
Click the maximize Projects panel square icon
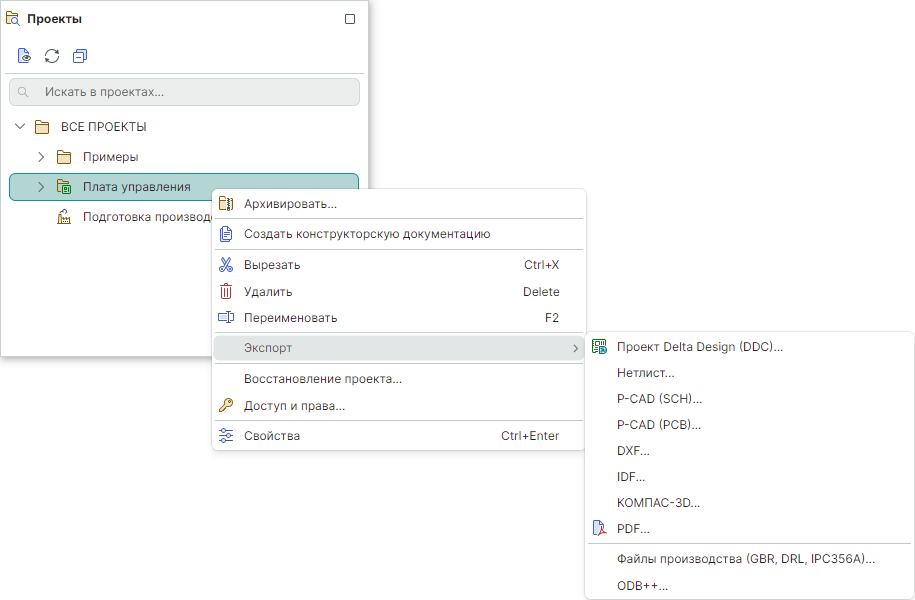tap(350, 19)
